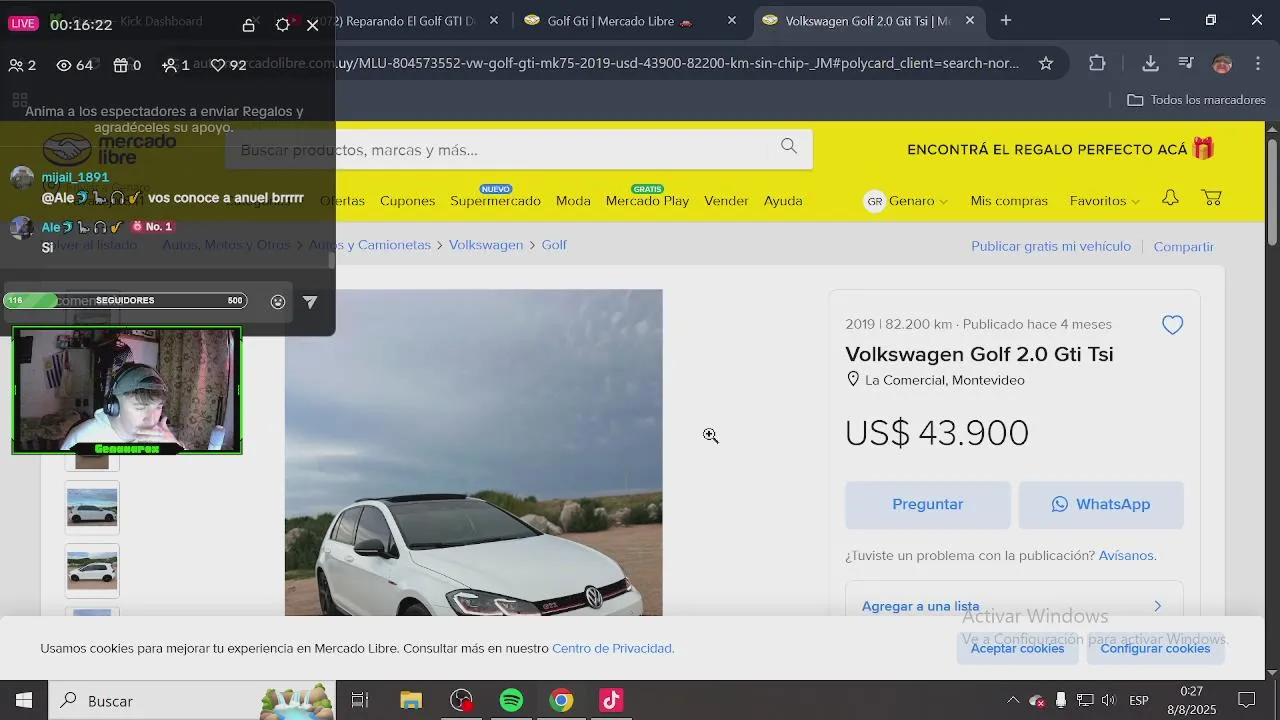Click Configurar cookies button

click(1155, 648)
